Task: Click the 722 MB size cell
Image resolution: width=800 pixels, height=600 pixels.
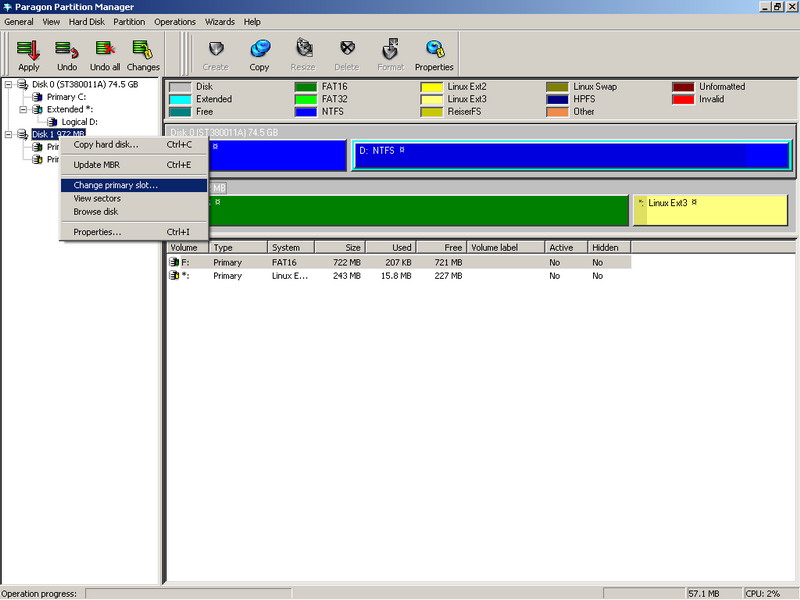Action: pos(346,262)
